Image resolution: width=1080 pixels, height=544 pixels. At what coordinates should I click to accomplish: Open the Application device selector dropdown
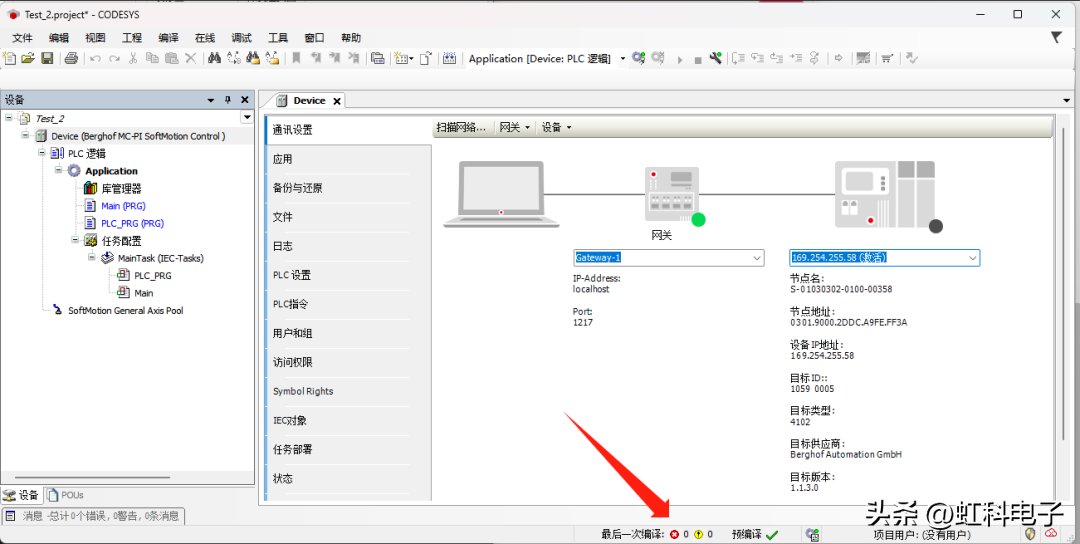coord(623,59)
